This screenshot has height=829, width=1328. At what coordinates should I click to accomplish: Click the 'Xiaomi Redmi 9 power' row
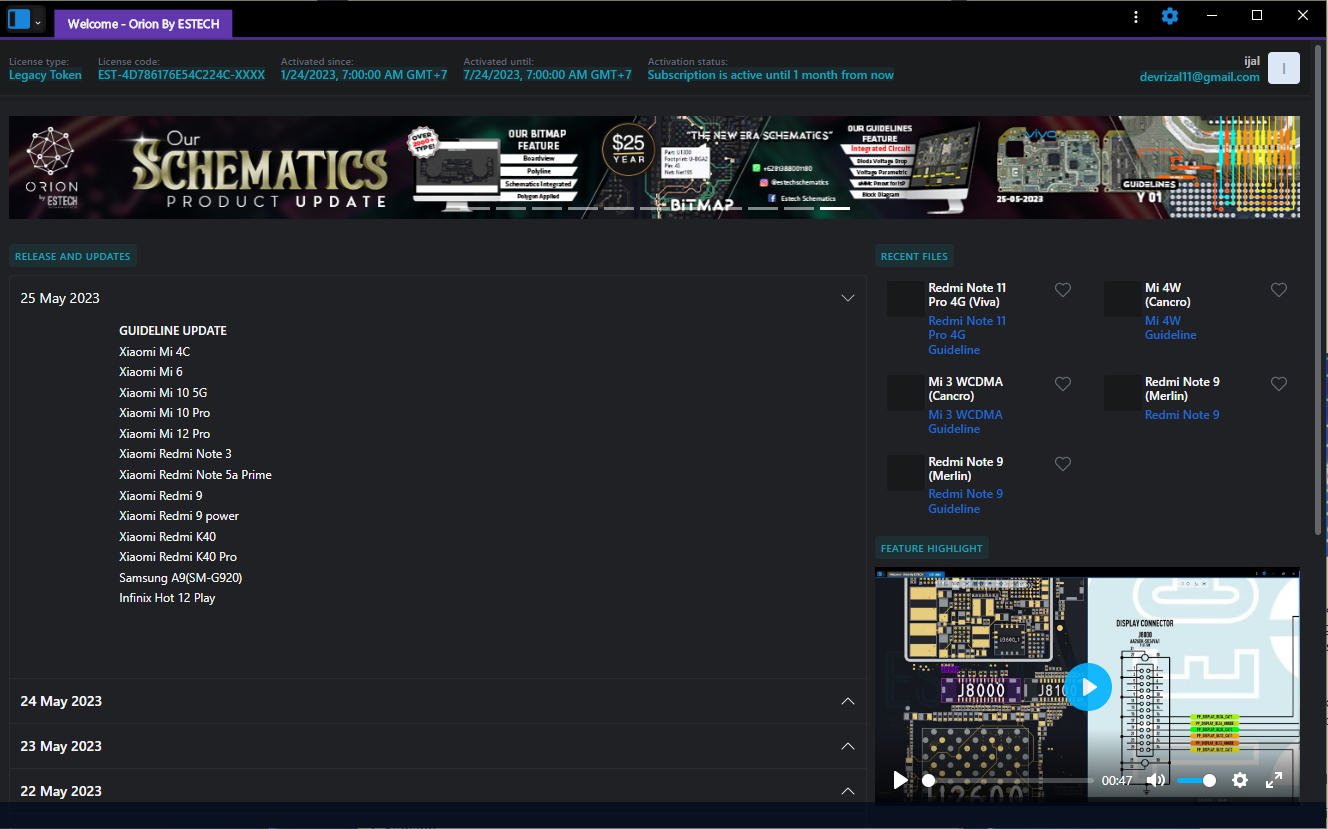point(179,516)
